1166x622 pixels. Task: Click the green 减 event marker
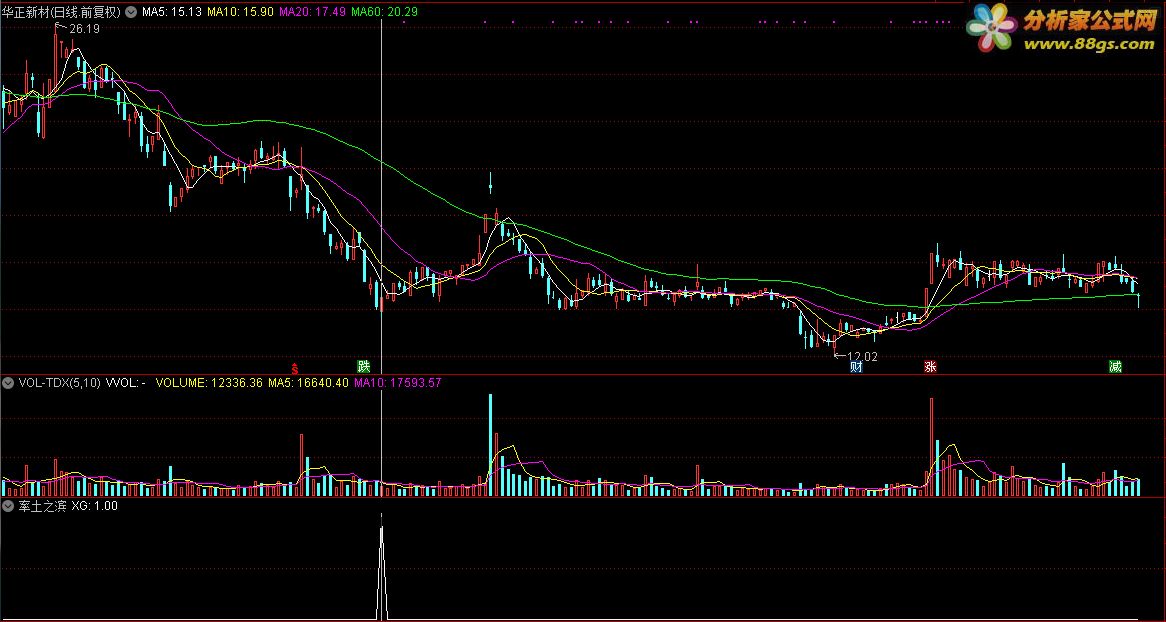tap(1115, 366)
